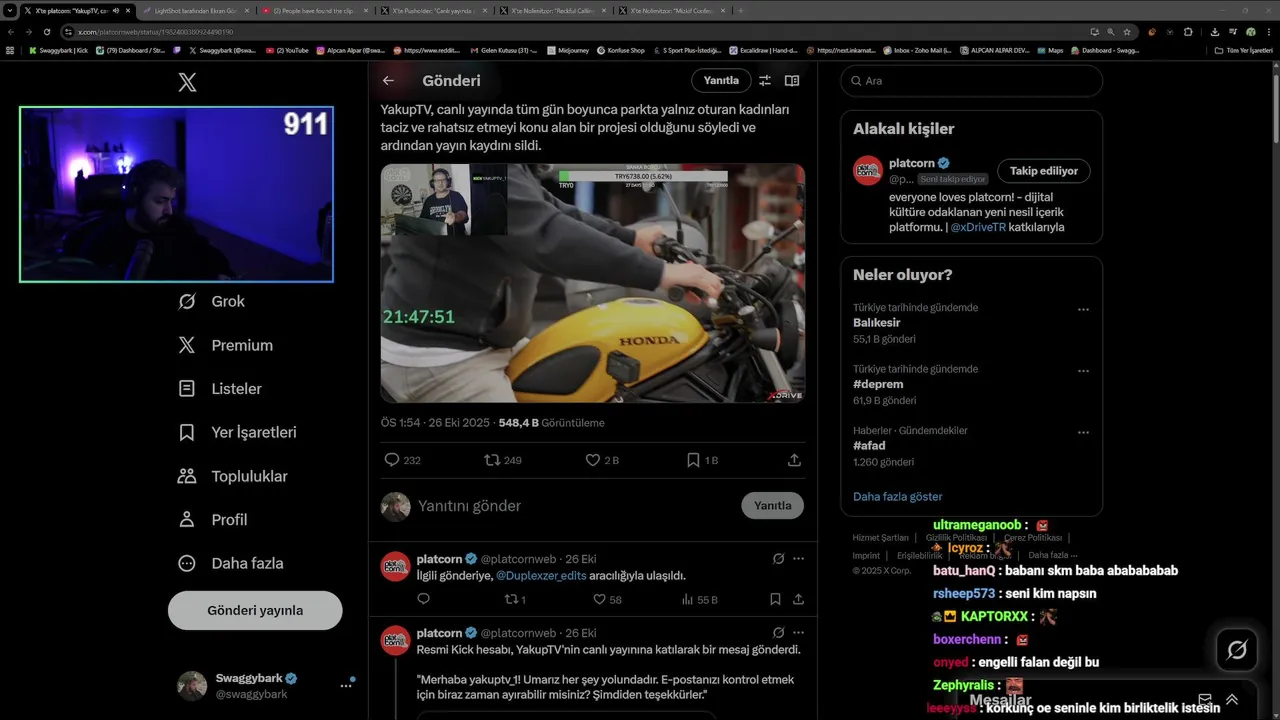Open the Konfuse Shop bookmark
This screenshot has height=720, width=1280.
click(621, 50)
